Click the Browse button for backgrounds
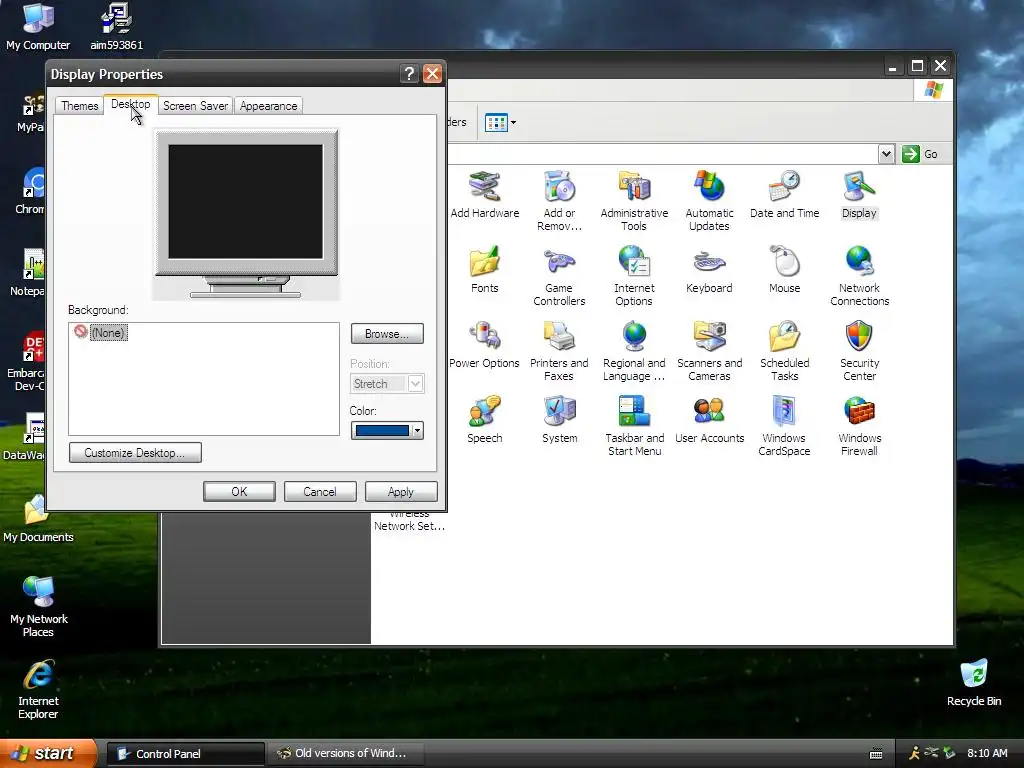The height and width of the screenshot is (768, 1024). point(387,334)
